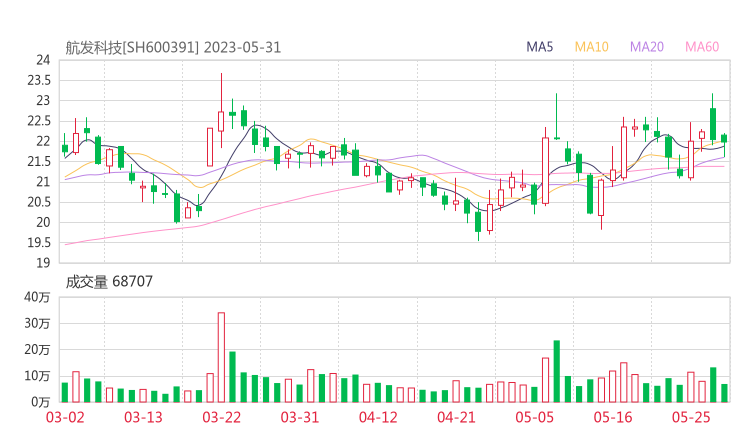Screen dimensions: 740x440
Task: Select the candlestick with the highest wick near 23.5
Action: point(221,110)
